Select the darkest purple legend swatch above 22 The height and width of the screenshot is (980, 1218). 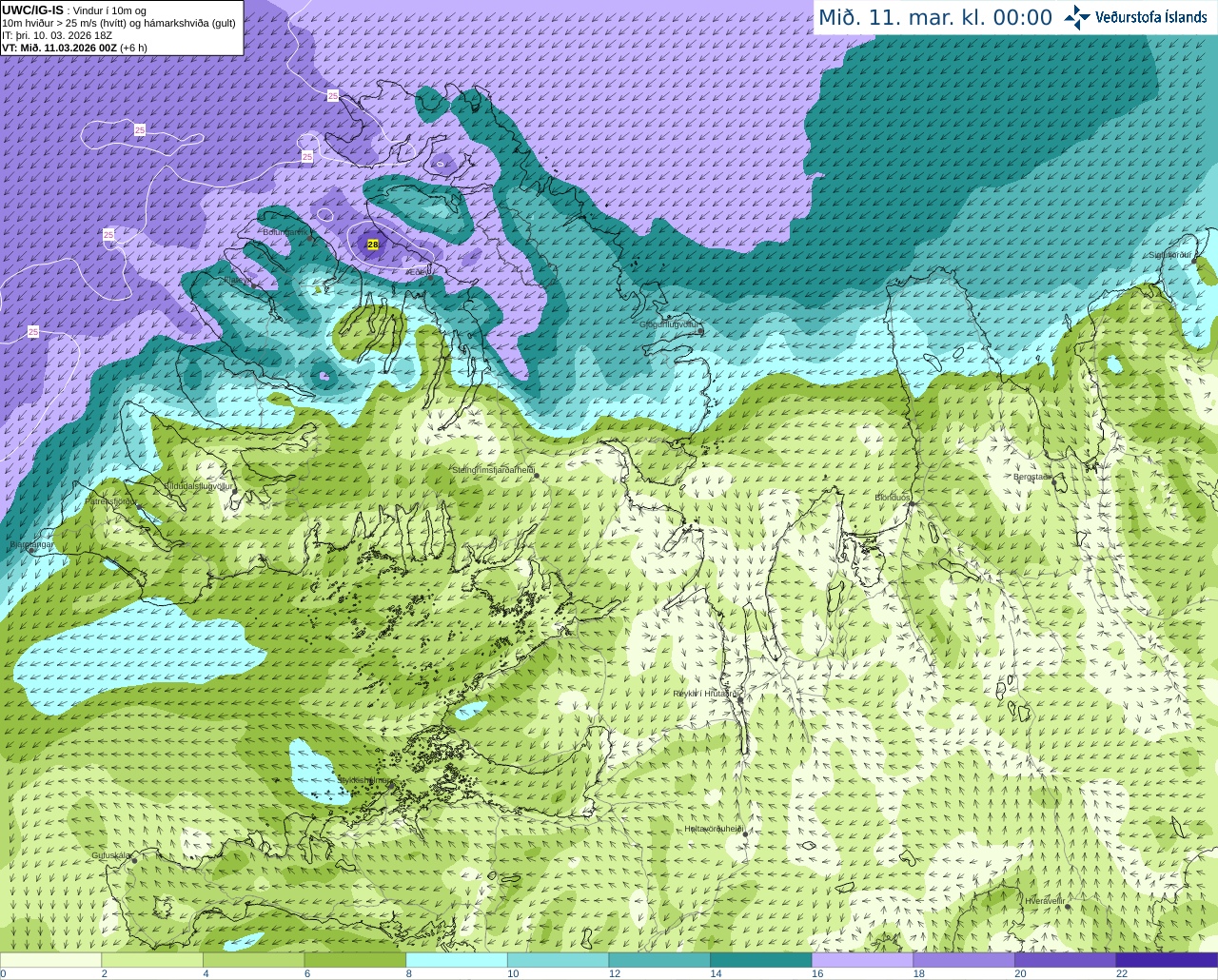coord(1167,960)
